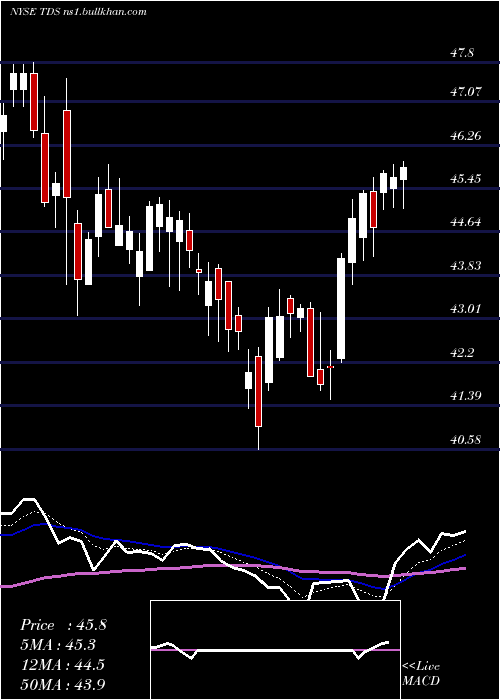This screenshot has height=700, width=500.
Task: Click the 5MA : 45.3 readout
Action: (x=58, y=645)
